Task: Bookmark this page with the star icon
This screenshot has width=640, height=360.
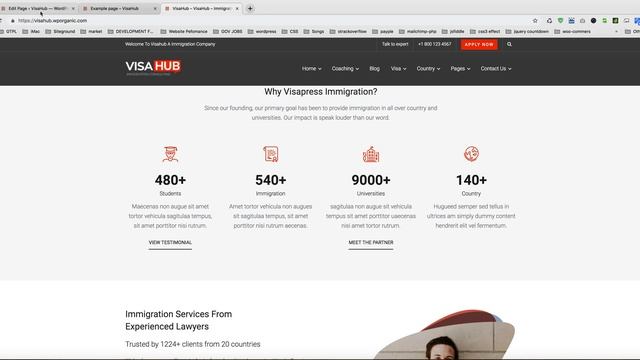Action: pos(535,20)
